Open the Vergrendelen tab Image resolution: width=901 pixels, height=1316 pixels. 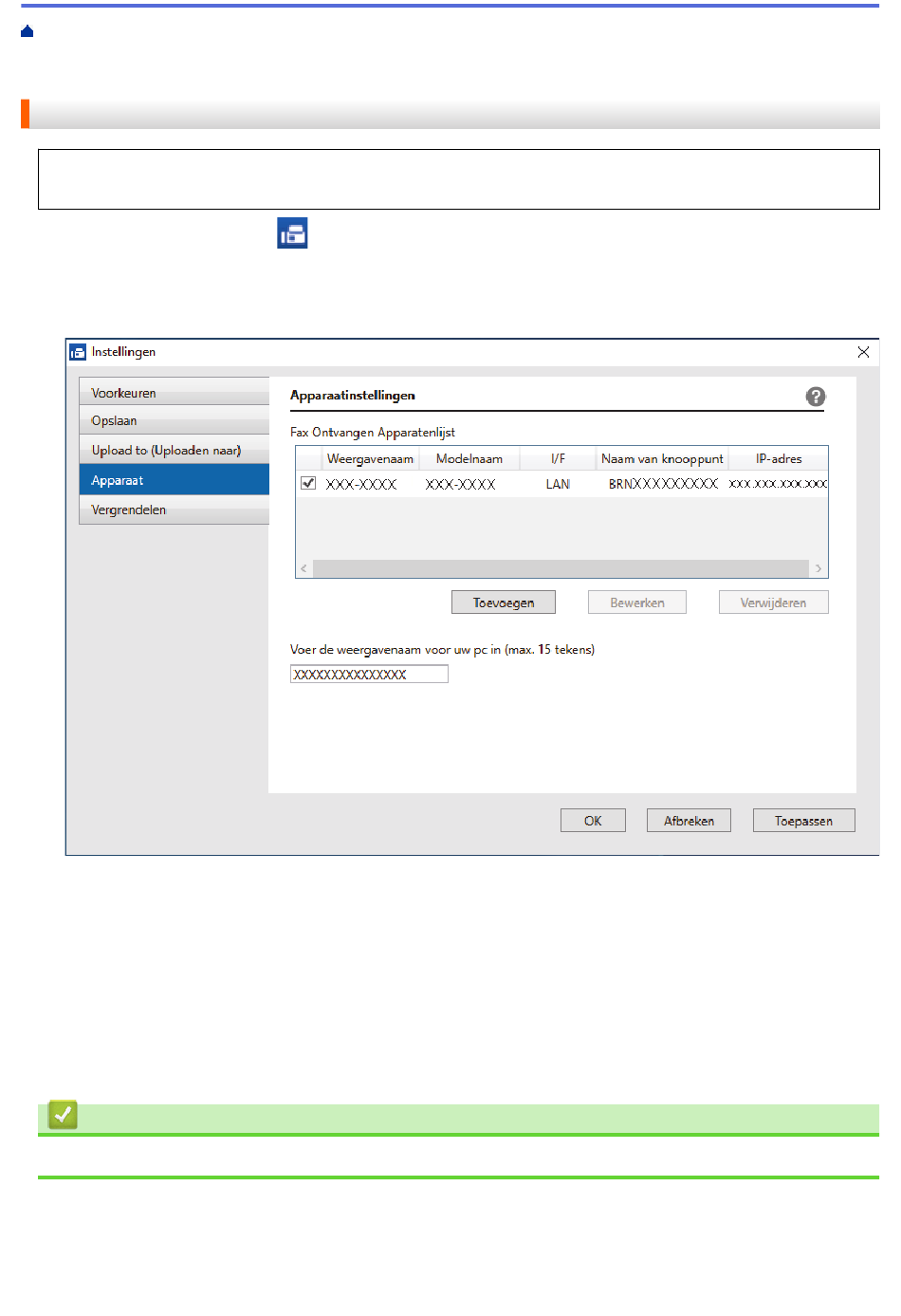coord(175,510)
